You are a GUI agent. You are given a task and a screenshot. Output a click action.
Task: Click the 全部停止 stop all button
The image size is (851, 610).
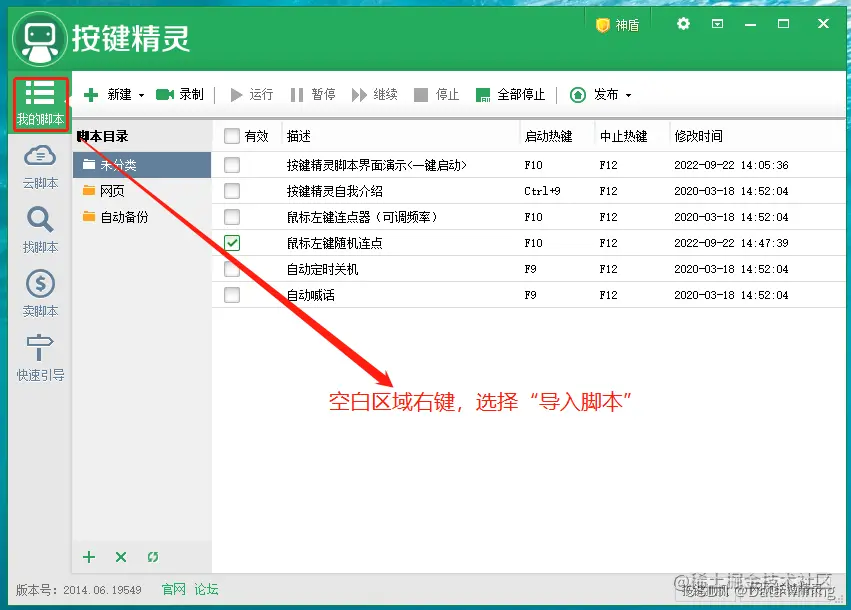coord(510,95)
